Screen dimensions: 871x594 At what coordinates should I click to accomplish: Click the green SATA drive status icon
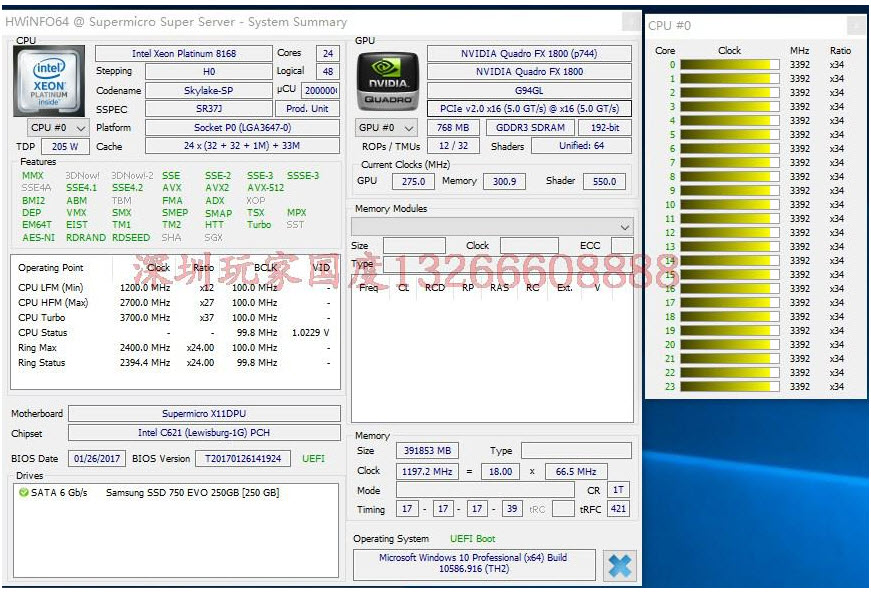pos(23,491)
